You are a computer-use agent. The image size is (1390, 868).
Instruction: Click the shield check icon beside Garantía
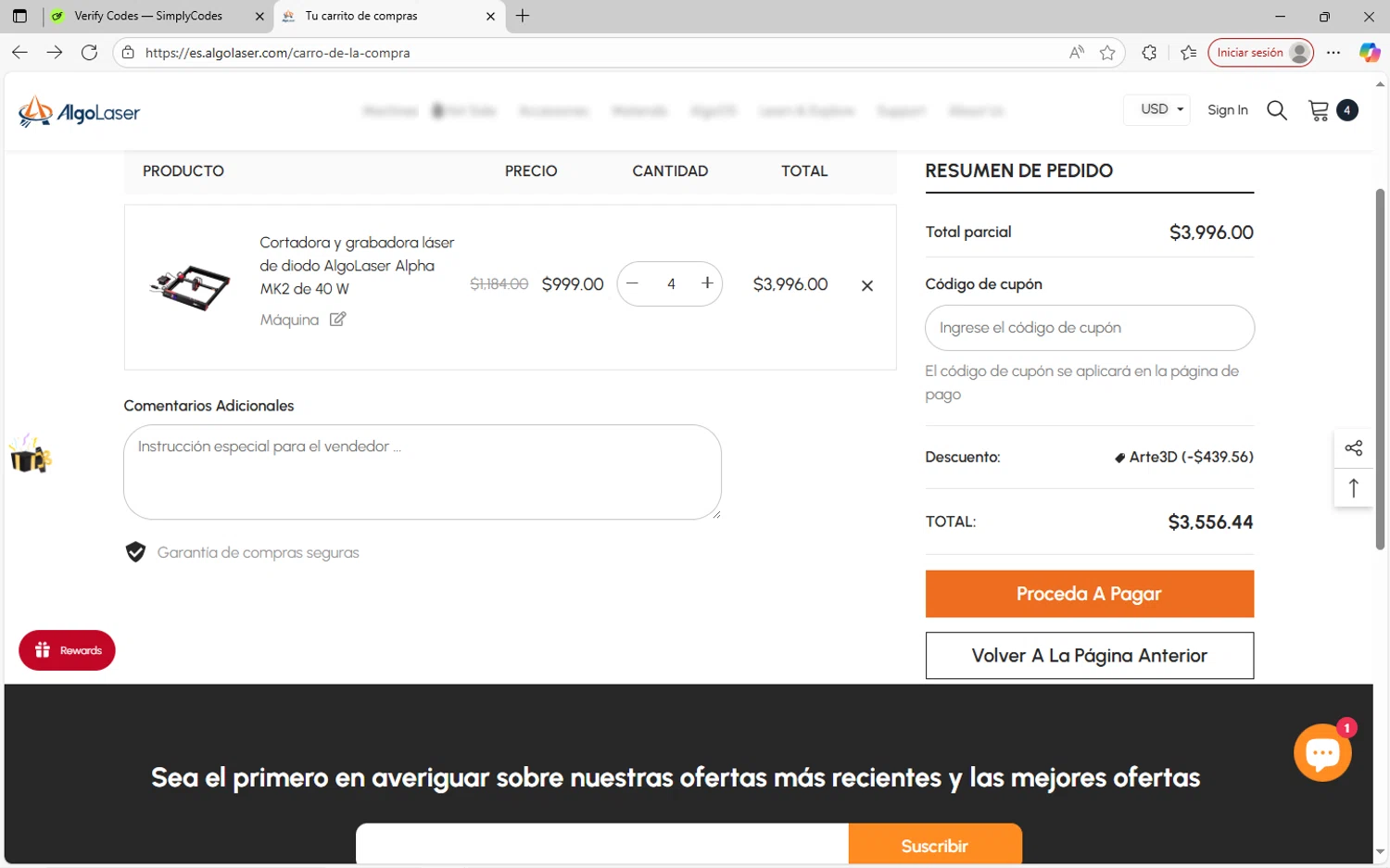coord(136,552)
